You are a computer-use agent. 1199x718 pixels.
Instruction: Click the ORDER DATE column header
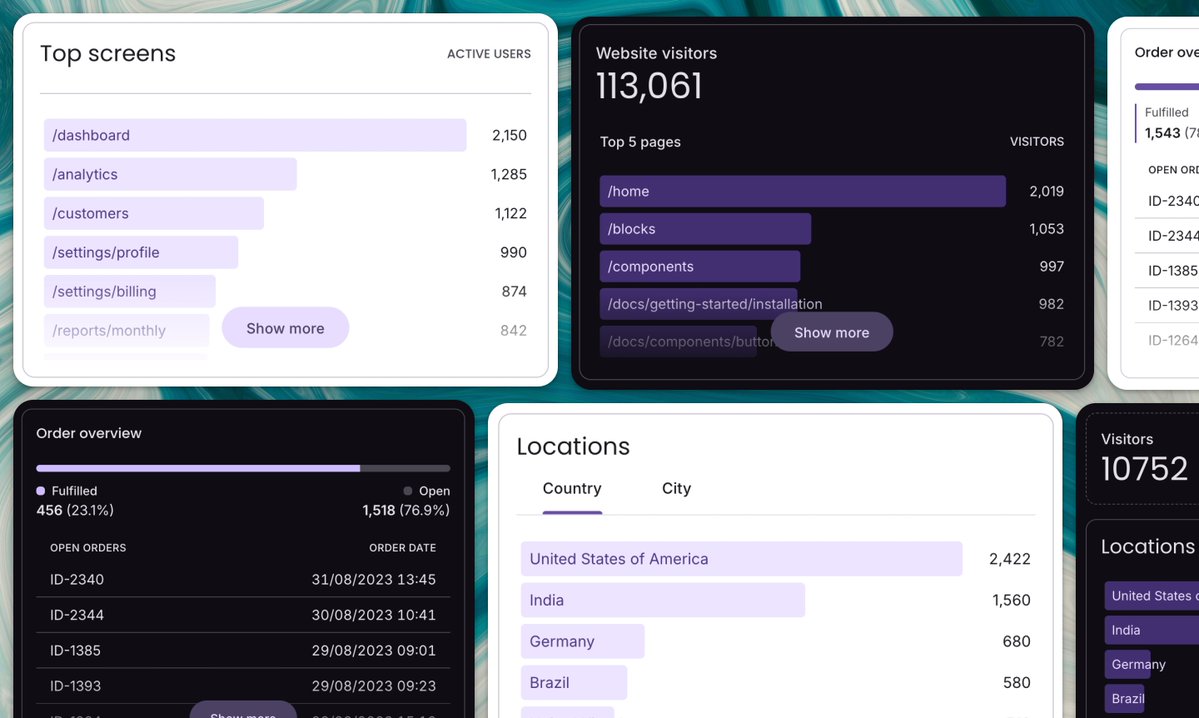point(402,548)
